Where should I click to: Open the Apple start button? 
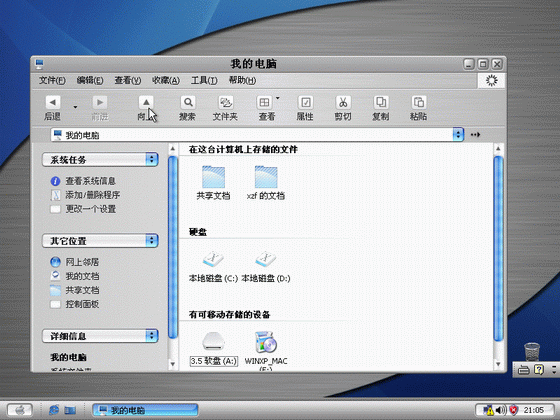(20, 410)
